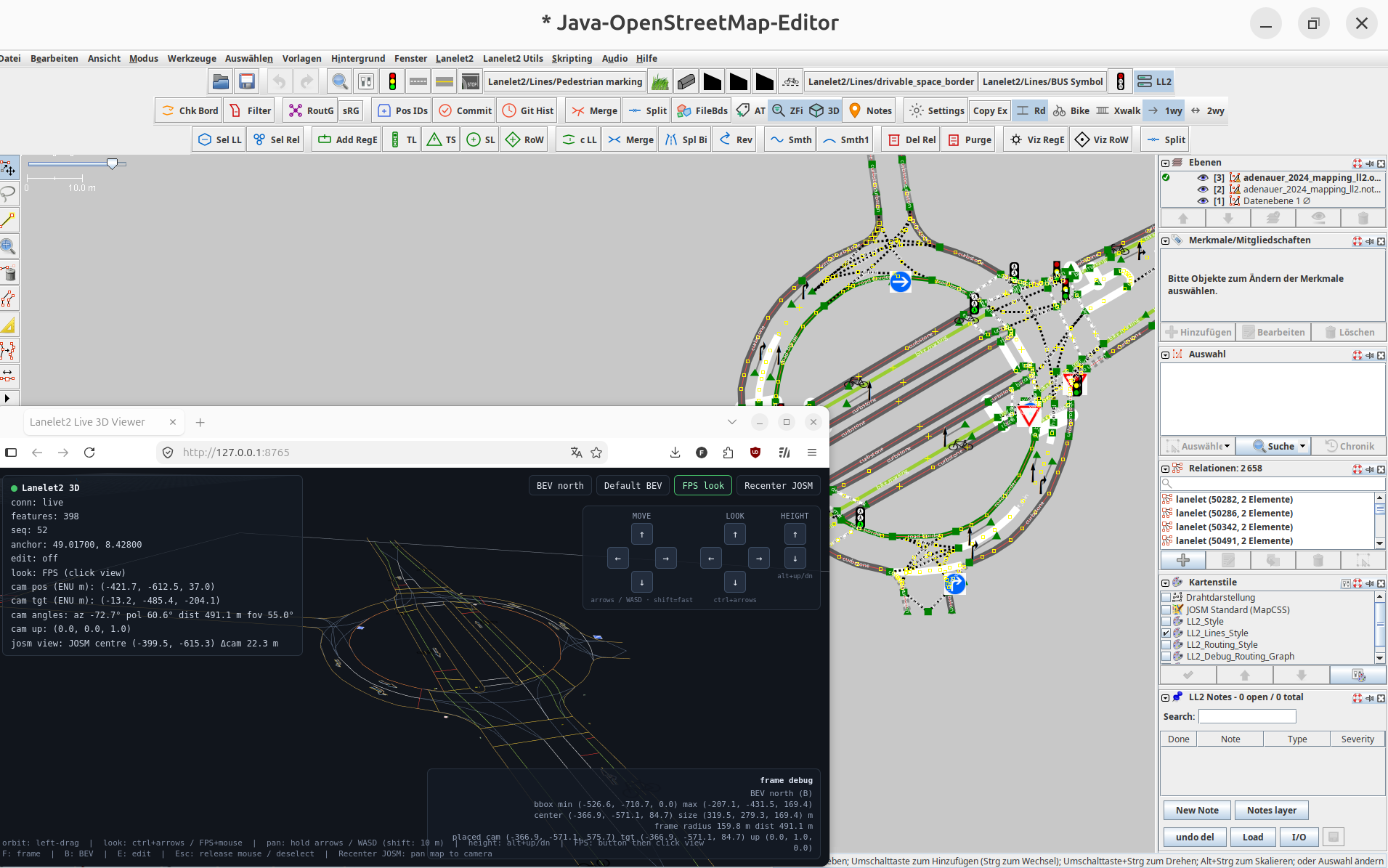Click the magnifier search icon in top toolbar

(x=339, y=81)
